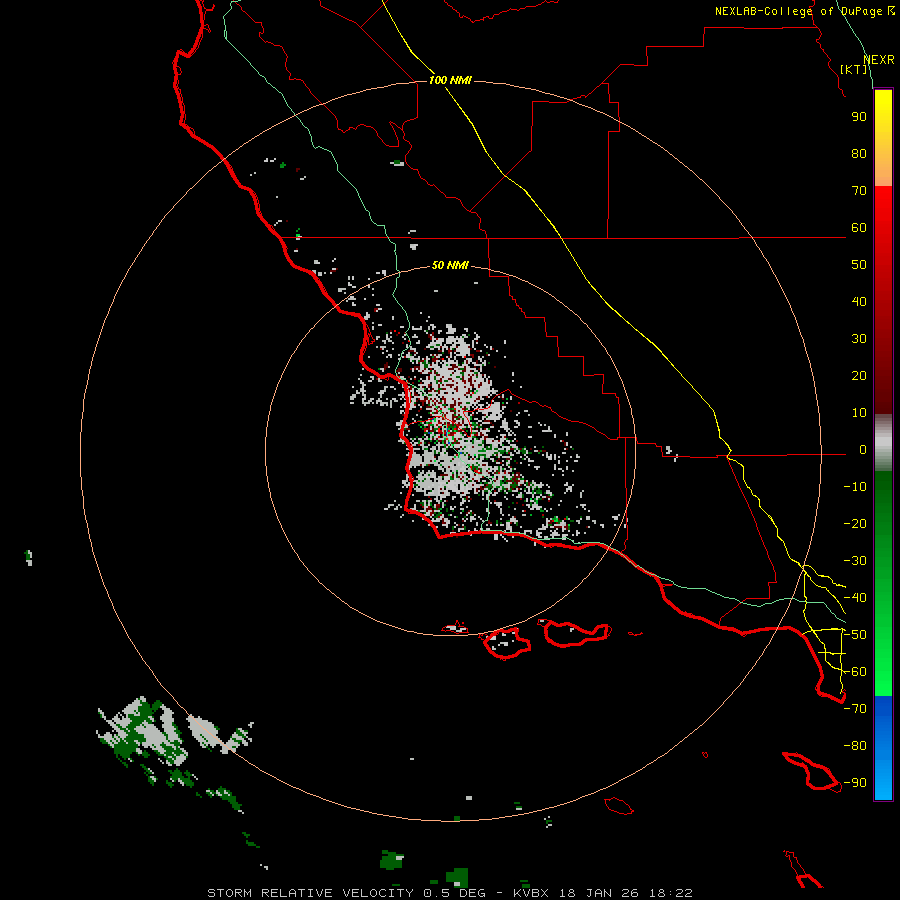
Task: Click the 0 knot scale label
Action: 863,449
